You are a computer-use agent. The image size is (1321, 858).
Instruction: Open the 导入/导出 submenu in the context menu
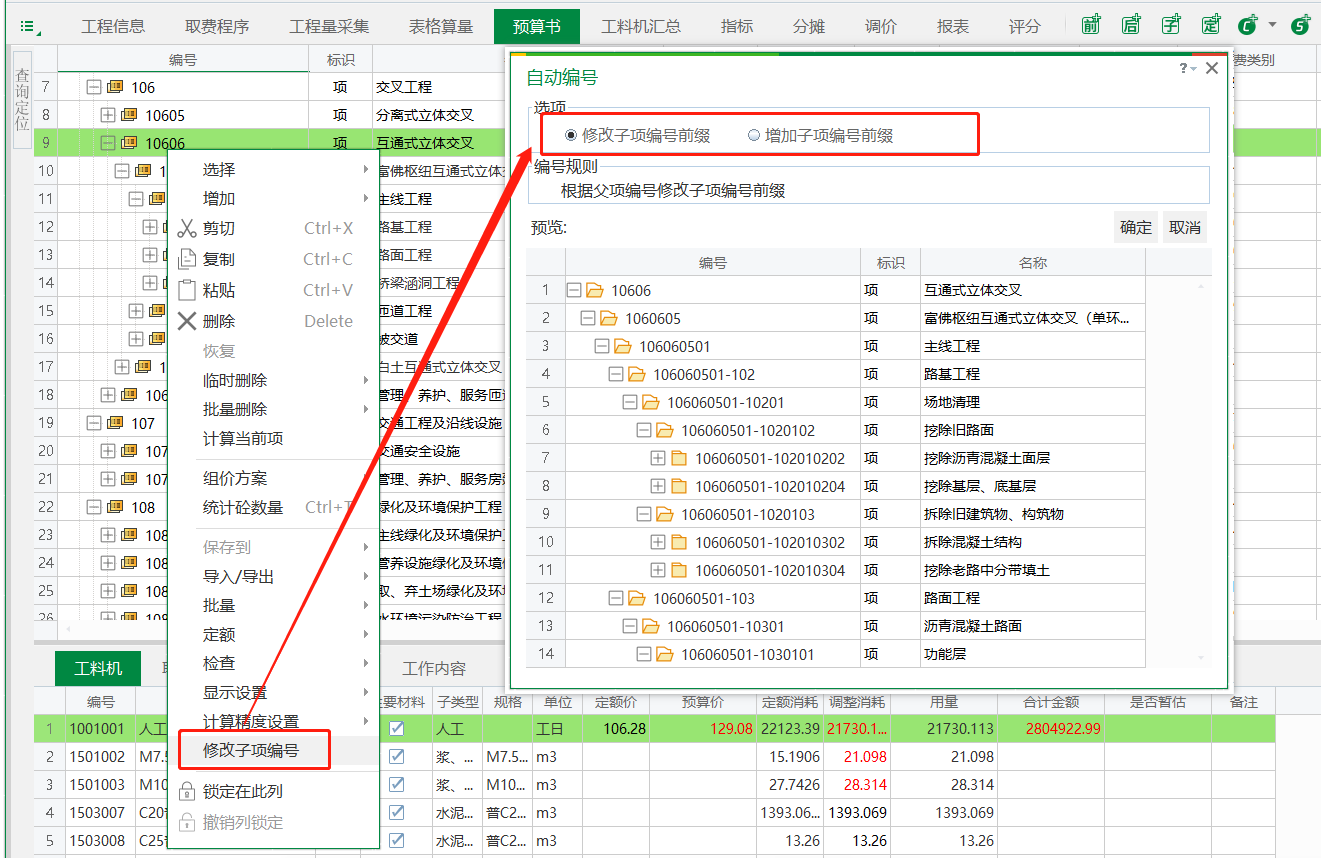[x=238, y=576]
